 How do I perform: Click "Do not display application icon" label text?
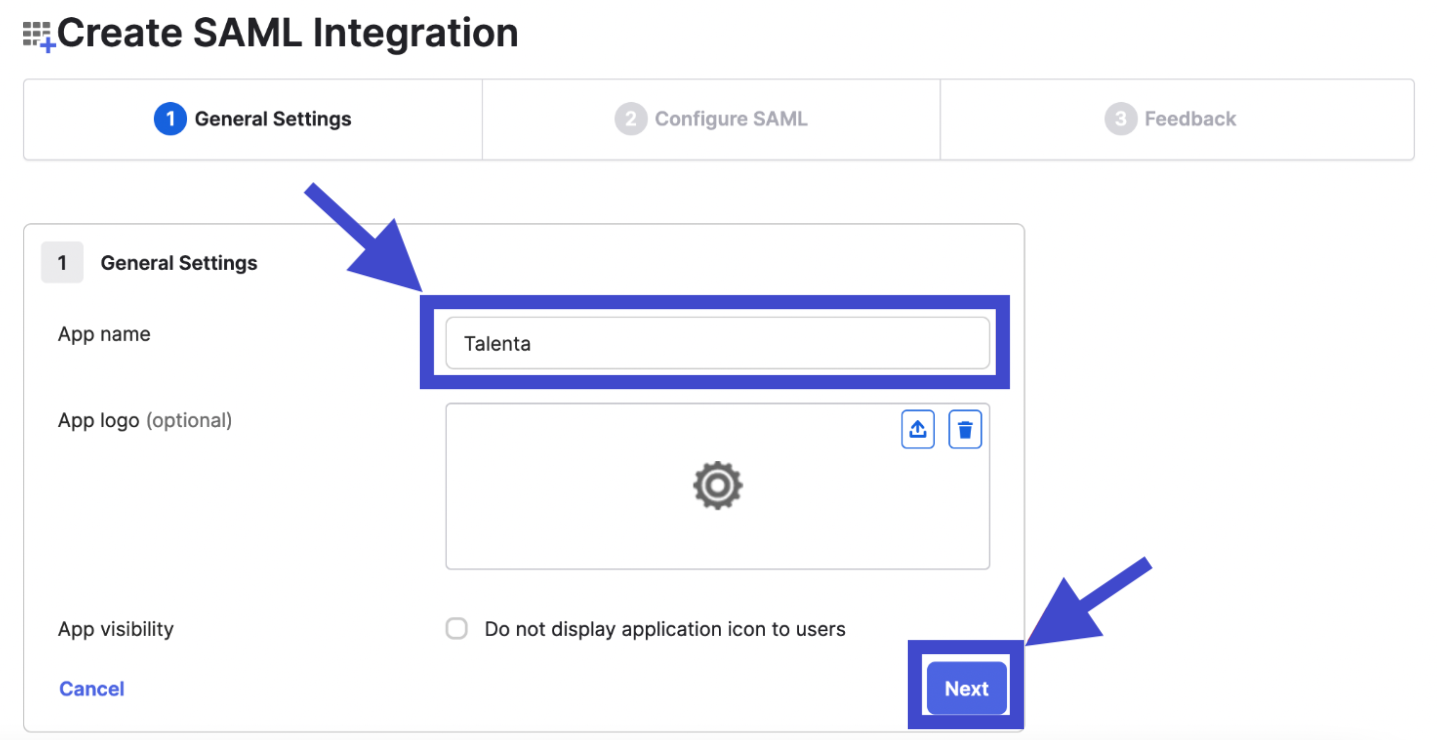665,629
